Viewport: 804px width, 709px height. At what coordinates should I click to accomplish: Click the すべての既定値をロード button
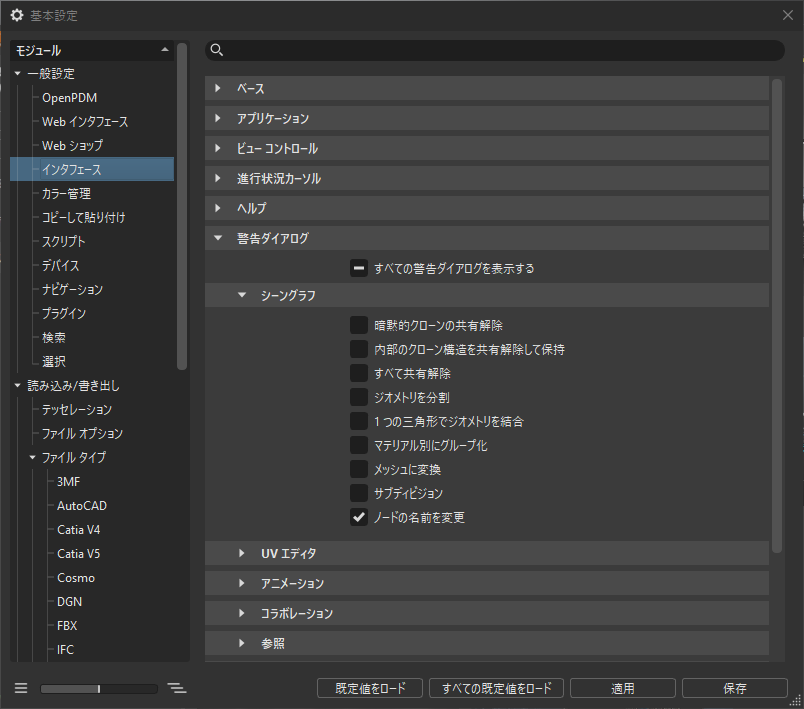496,687
